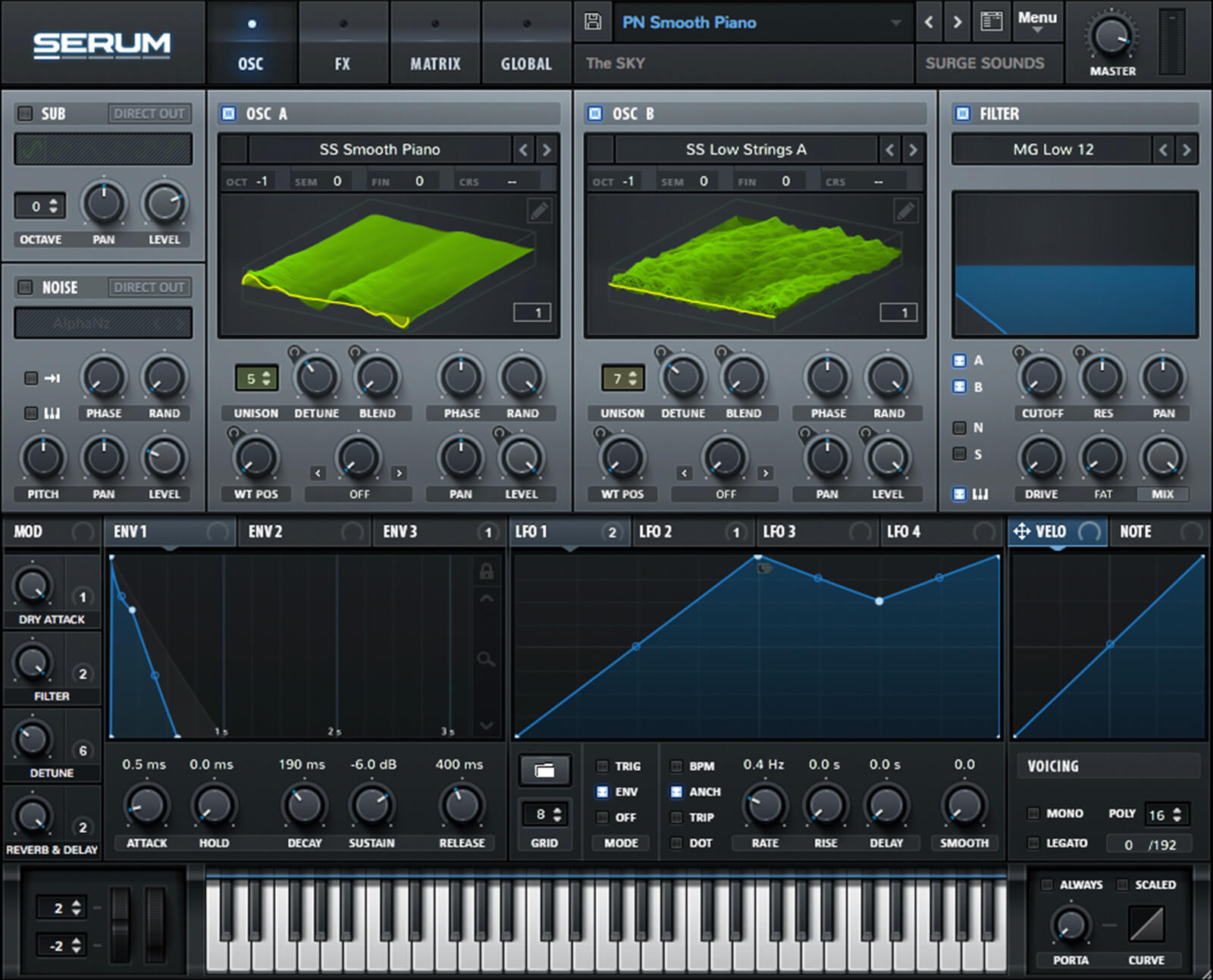Click the save preset floppy disk icon
This screenshot has height=980, width=1213.
593,21
